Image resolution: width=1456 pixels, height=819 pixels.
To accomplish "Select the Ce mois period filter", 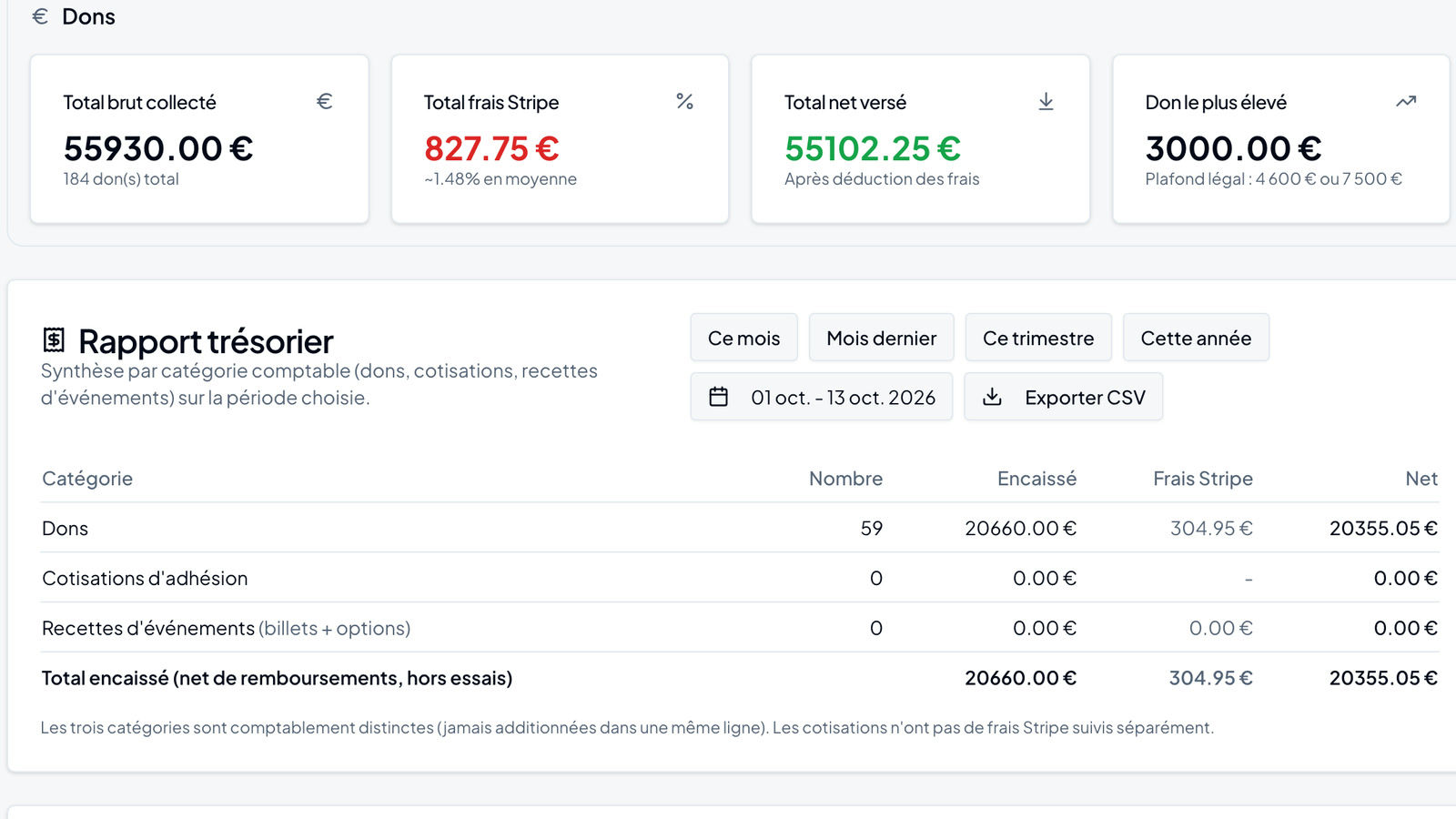I will [x=743, y=338].
